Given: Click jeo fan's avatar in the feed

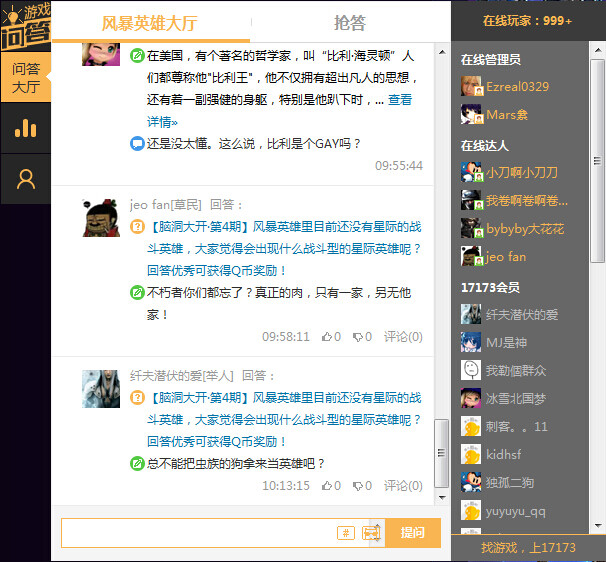Looking at the screenshot, I should coord(101,218).
